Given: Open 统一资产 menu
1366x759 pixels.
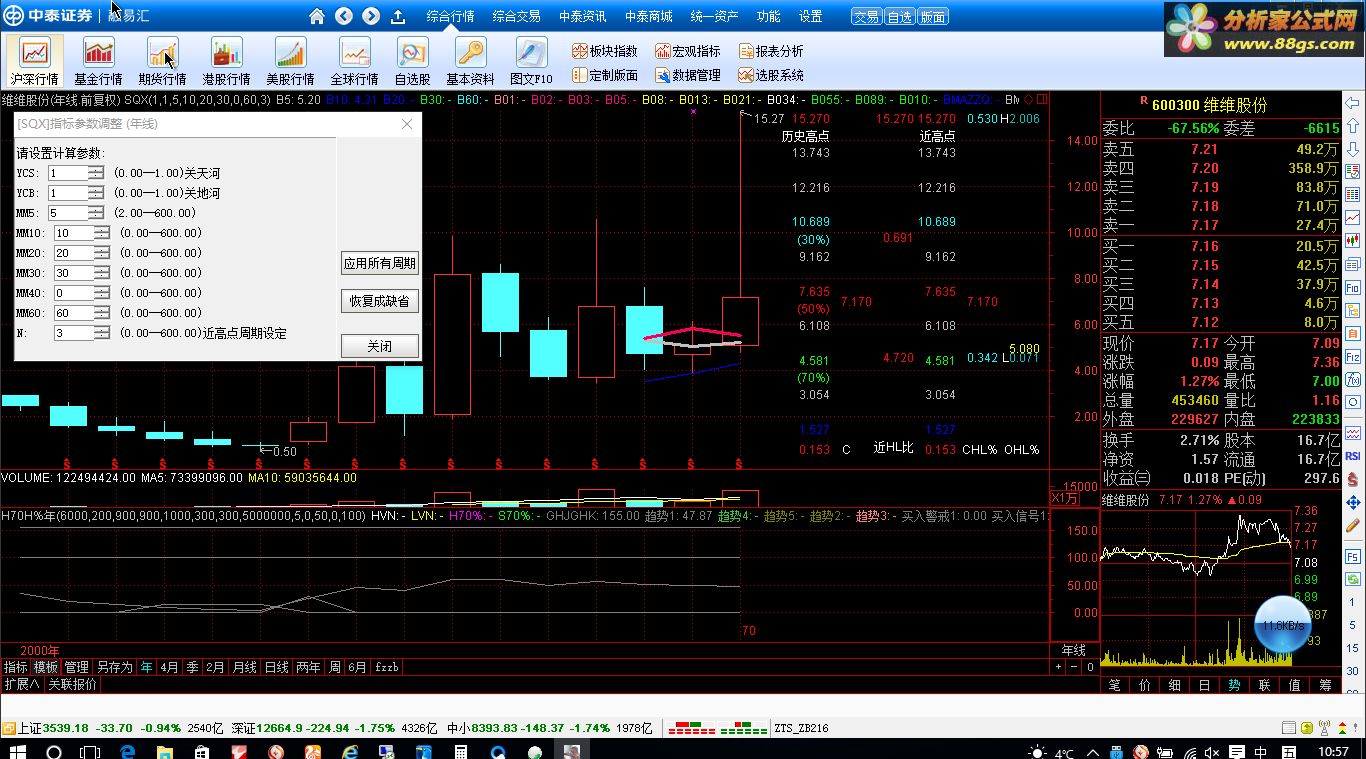Looking at the screenshot, I should pos(715,17).
